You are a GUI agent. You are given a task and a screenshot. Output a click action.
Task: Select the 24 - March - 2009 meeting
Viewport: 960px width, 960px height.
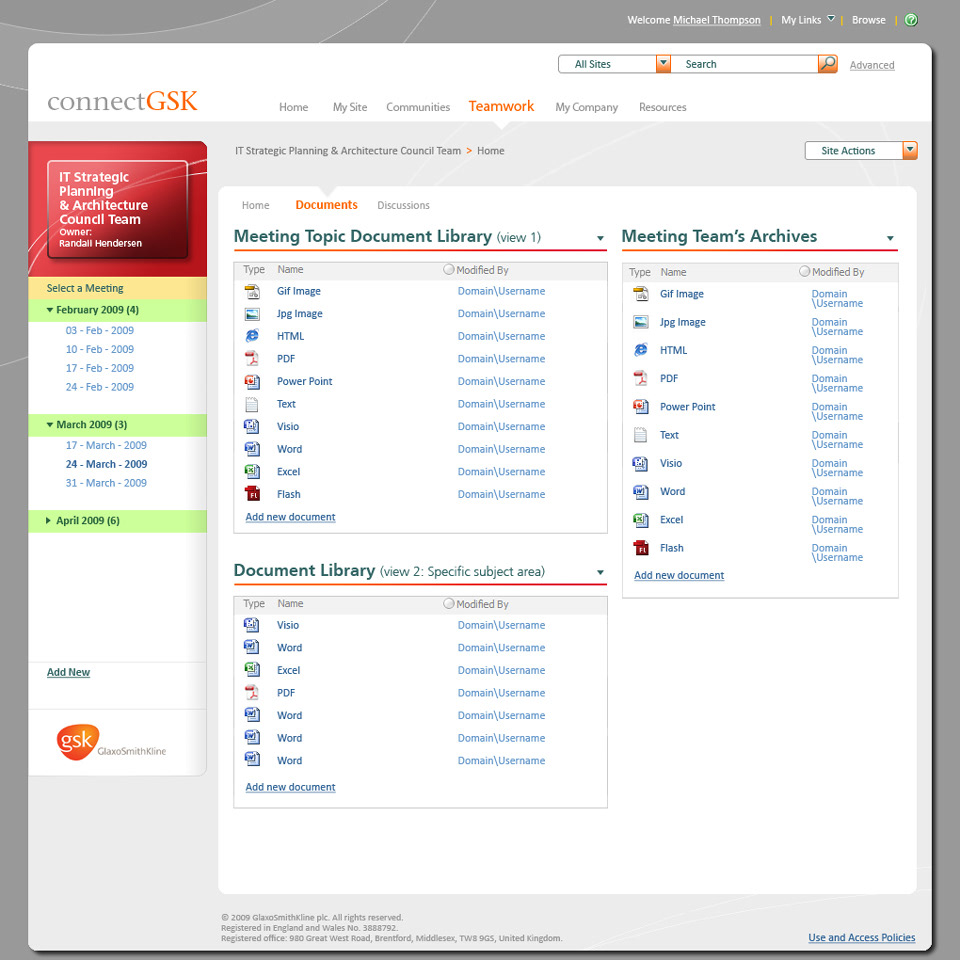(x=107, y=464)
